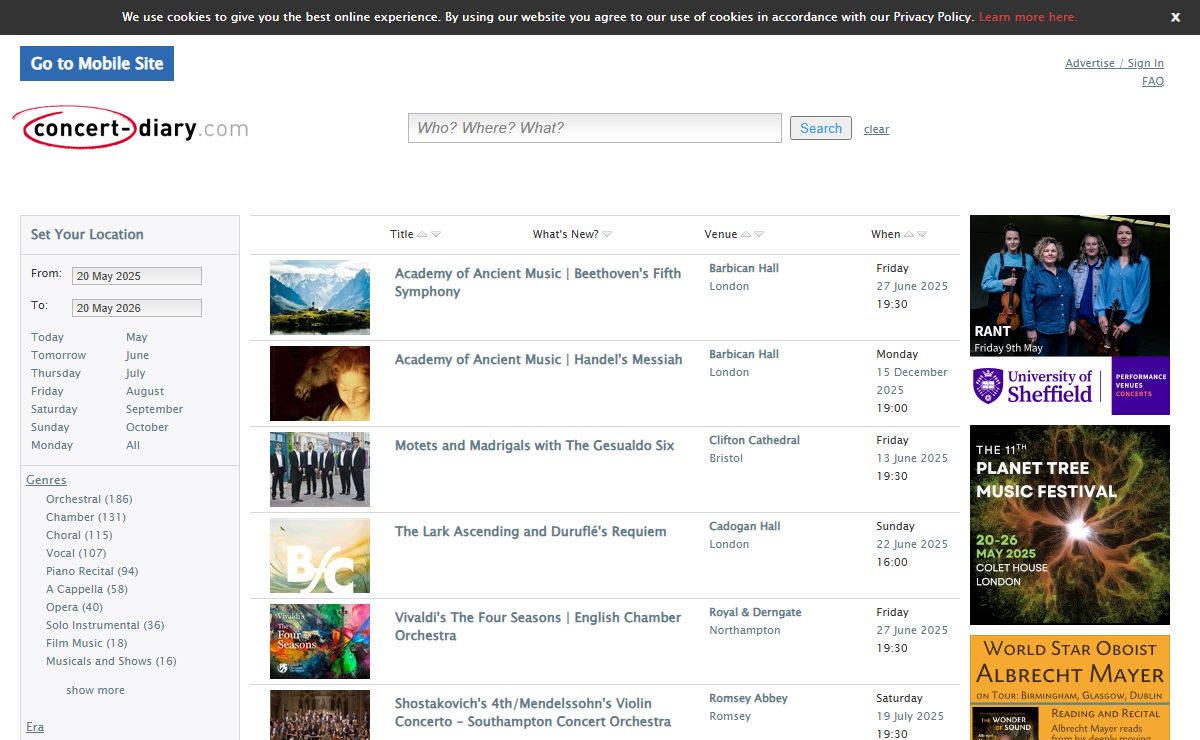The width and height of the screenshot is (1200, 740).
Task: Open Shostakovich's 4th/Mendelssohn's Violin Concerto listing
Action: 533,712
